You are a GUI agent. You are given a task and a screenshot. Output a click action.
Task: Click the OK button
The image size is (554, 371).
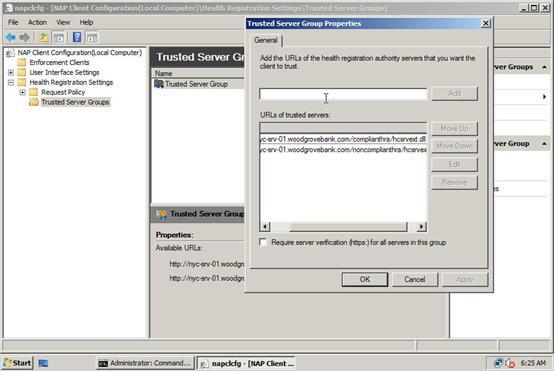pos(365,279)
